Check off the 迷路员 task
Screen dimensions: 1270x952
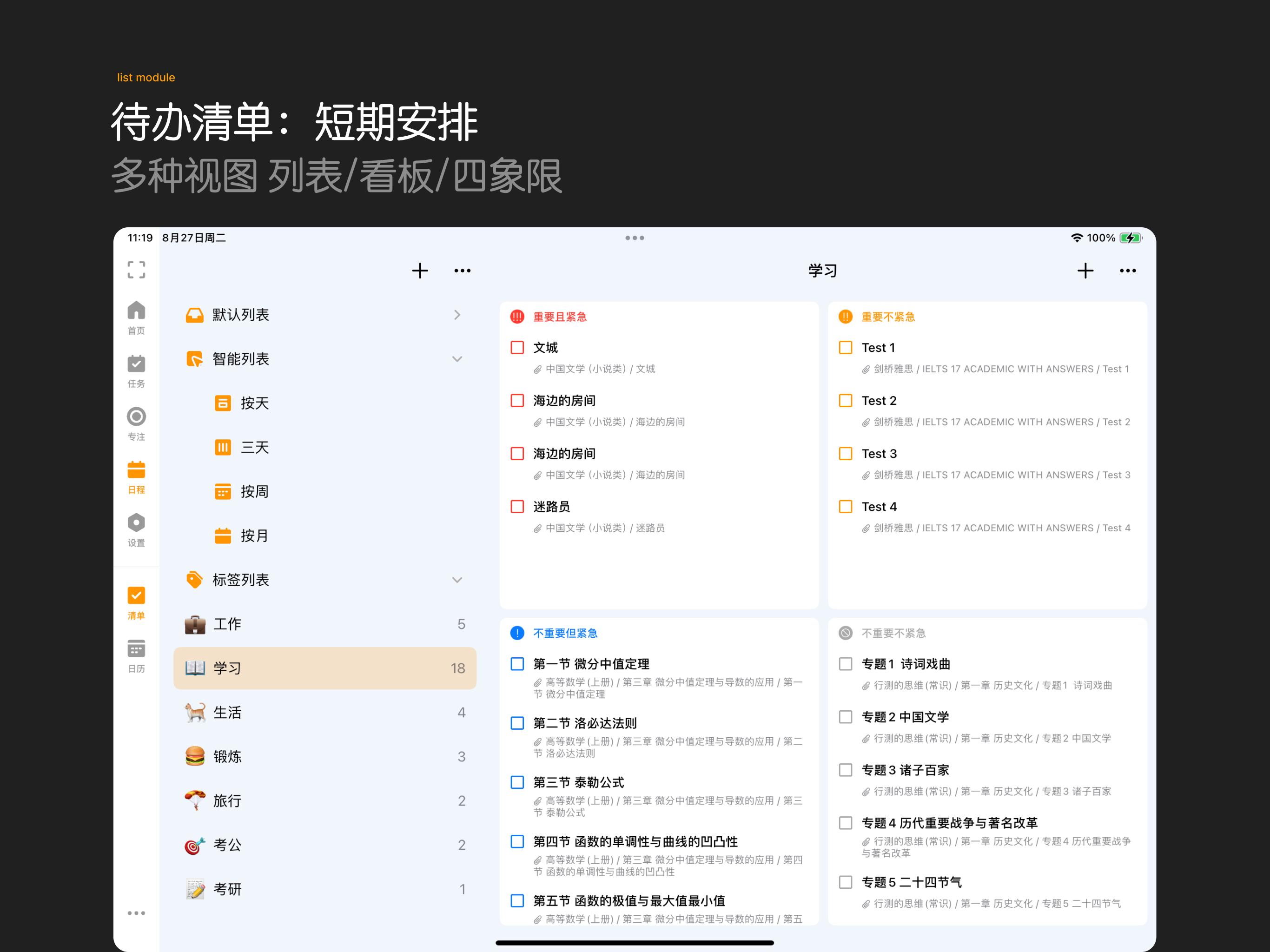coord(517,506)
